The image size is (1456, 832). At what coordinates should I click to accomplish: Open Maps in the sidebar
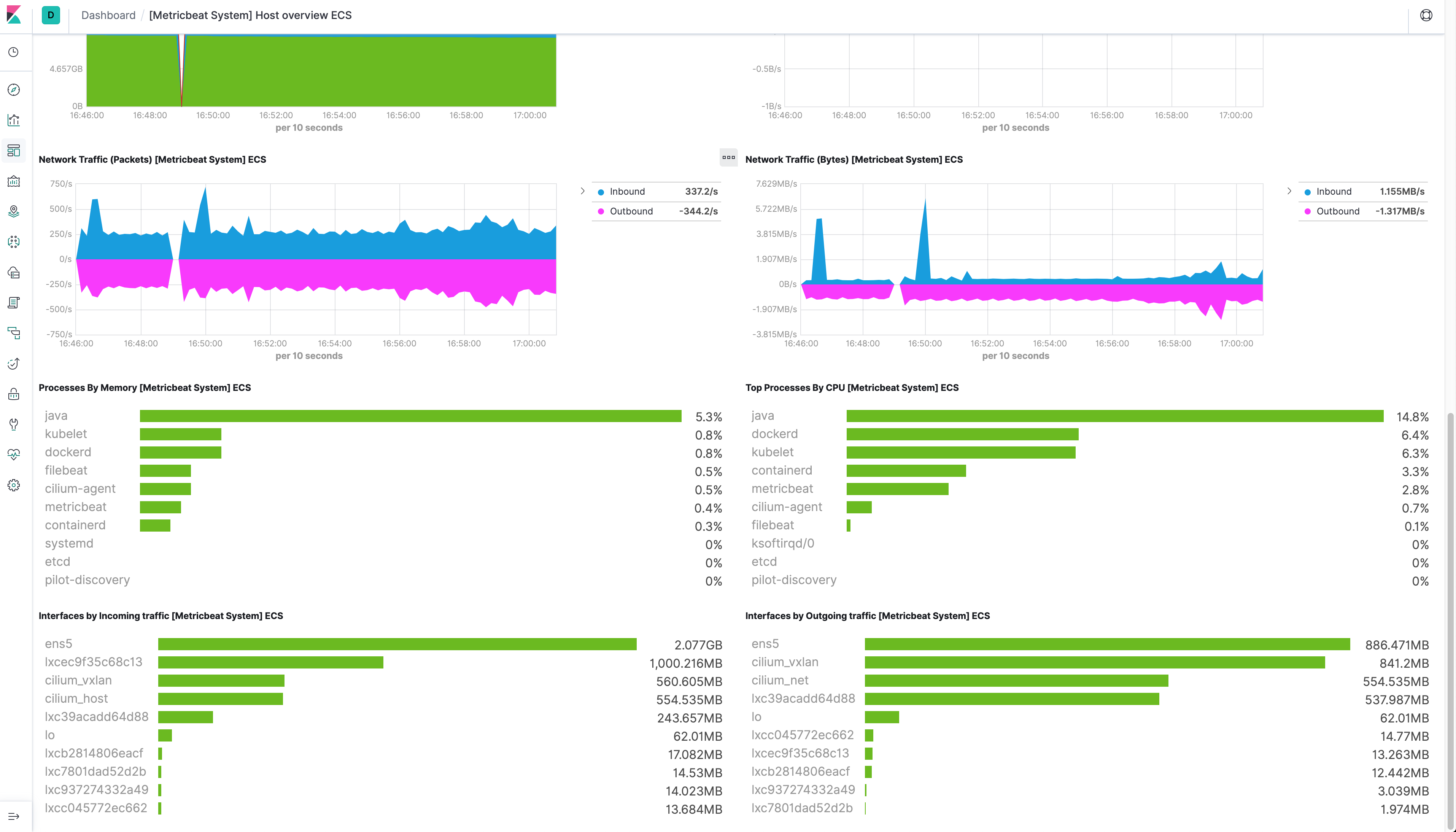[x=14, y=211]
